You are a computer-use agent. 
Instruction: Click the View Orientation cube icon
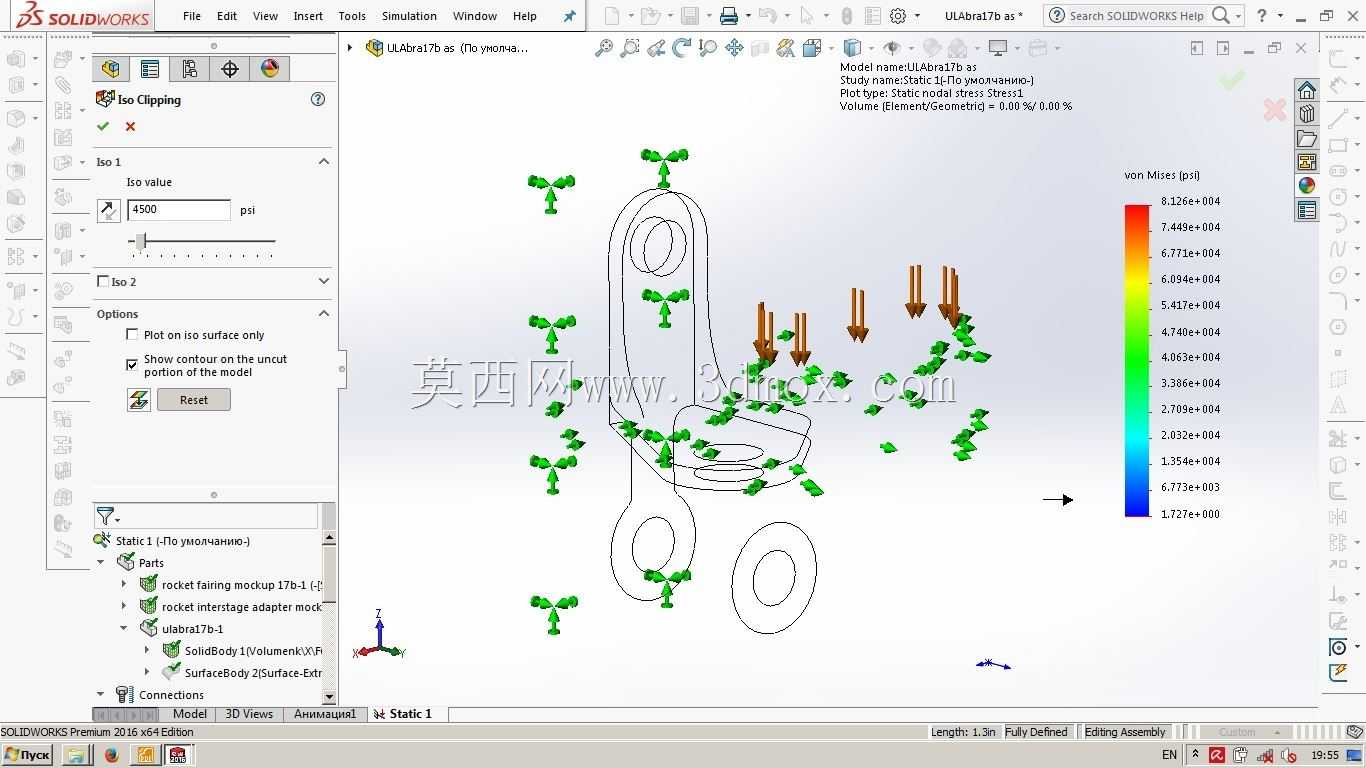pos(811,47)
